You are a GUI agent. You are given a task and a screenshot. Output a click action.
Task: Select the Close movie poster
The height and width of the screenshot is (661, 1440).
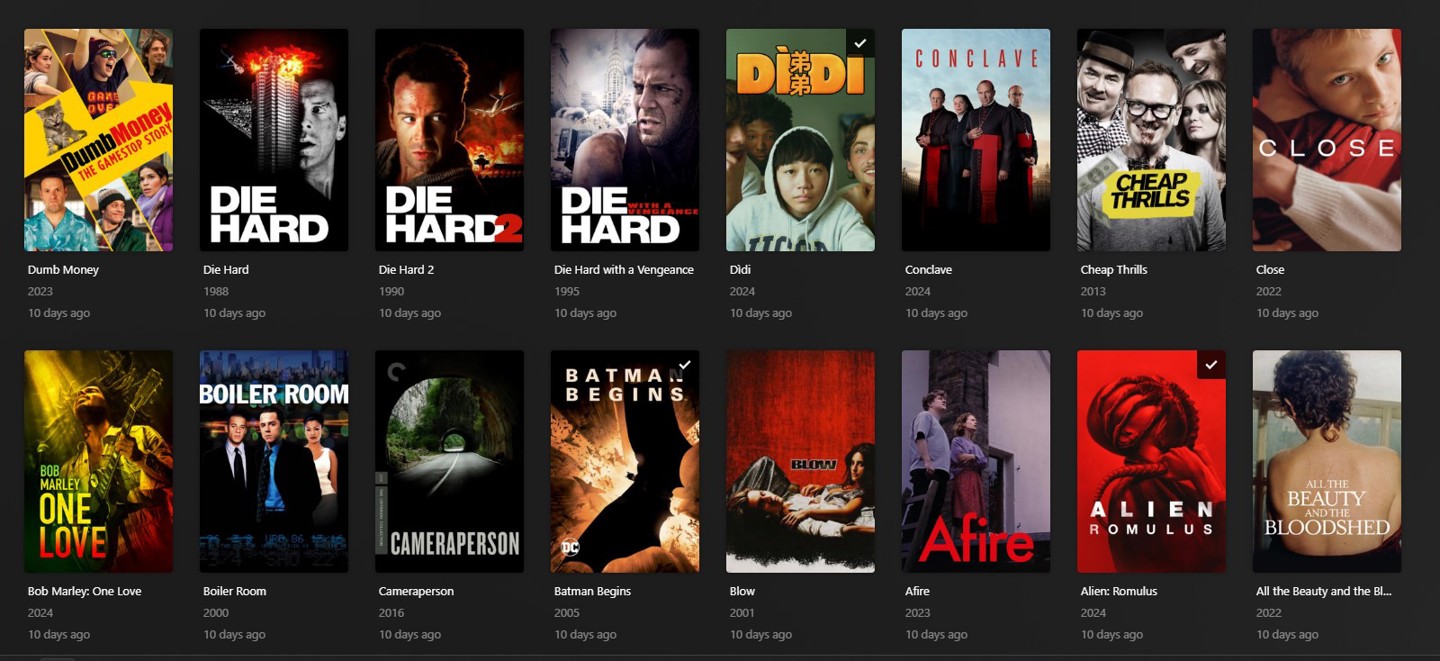coord(1327,140)
